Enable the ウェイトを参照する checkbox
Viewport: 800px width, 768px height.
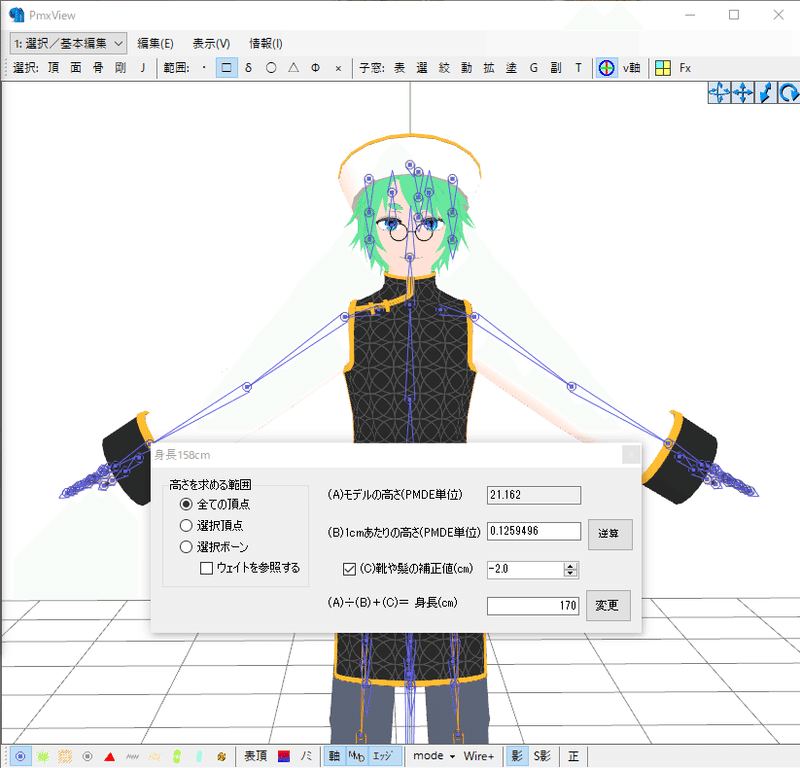pyautogui.click(x=207, y=568)
